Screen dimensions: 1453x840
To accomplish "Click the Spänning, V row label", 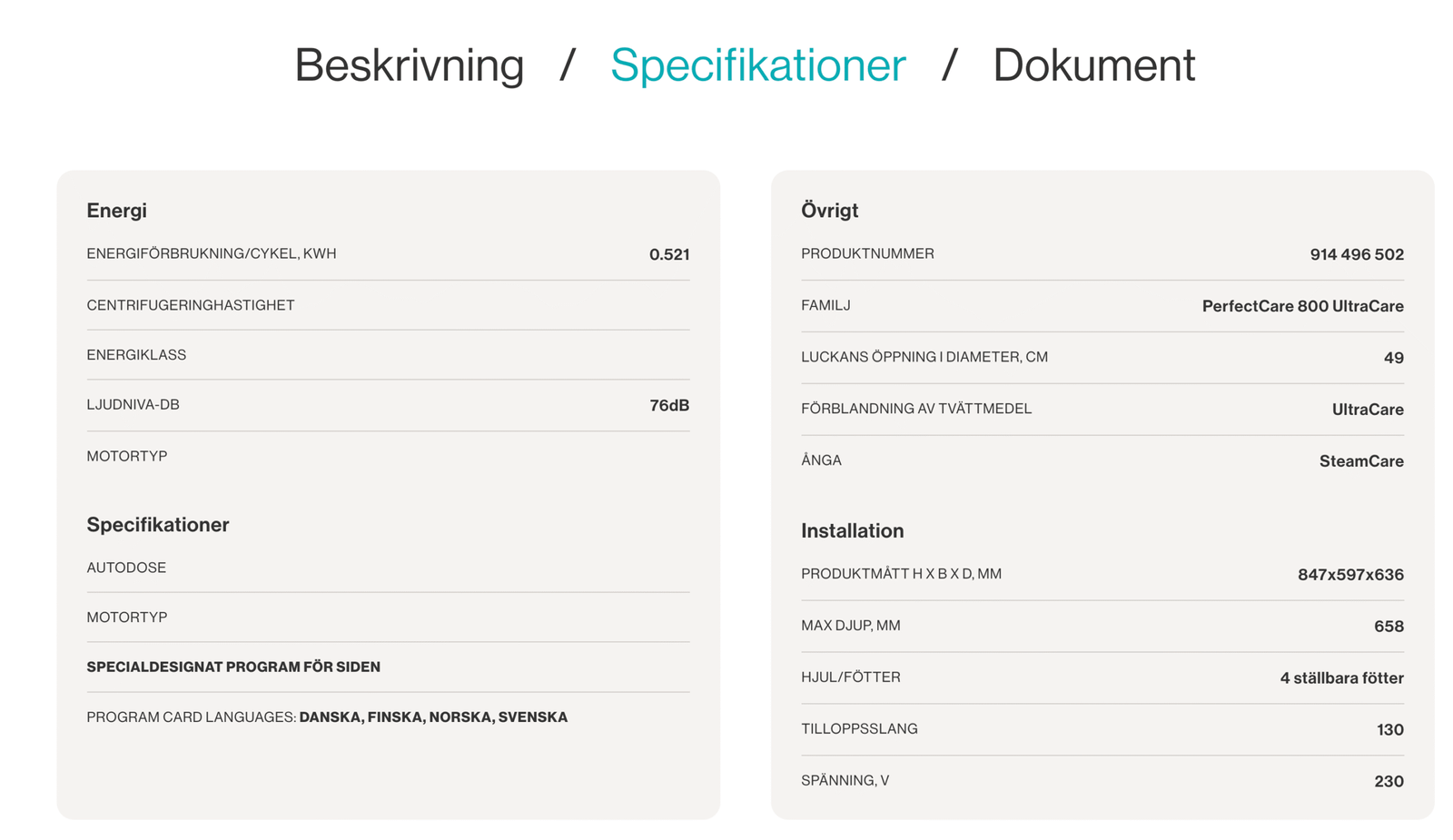I will pos(845,781).
